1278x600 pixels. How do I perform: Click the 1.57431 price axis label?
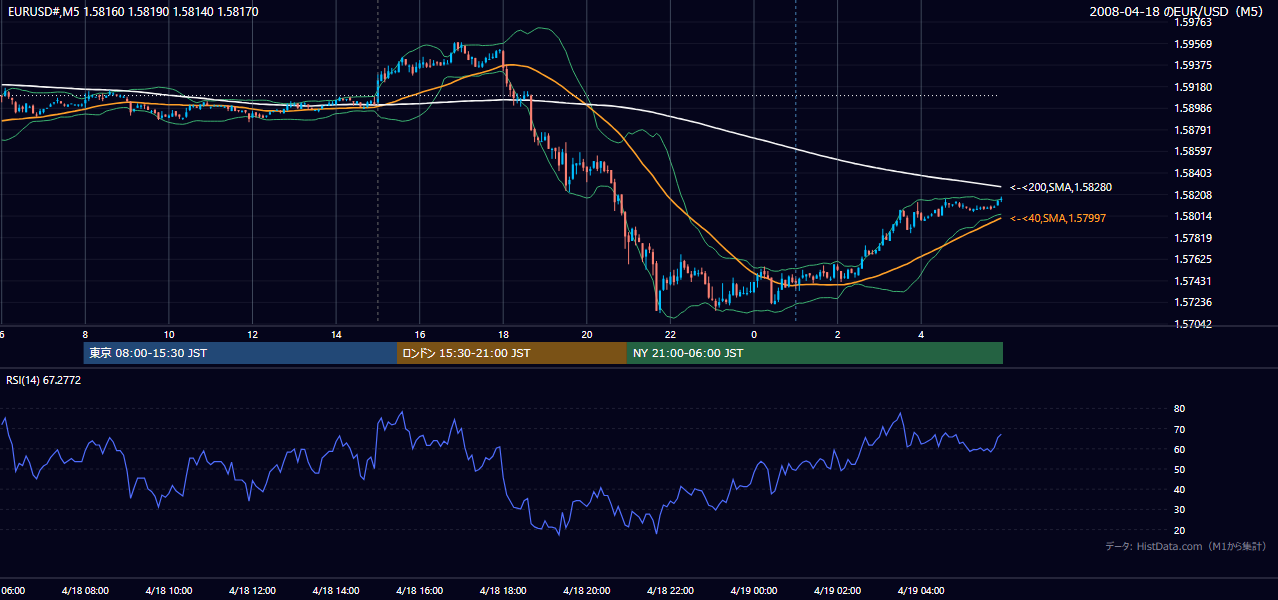point(1193,281)
